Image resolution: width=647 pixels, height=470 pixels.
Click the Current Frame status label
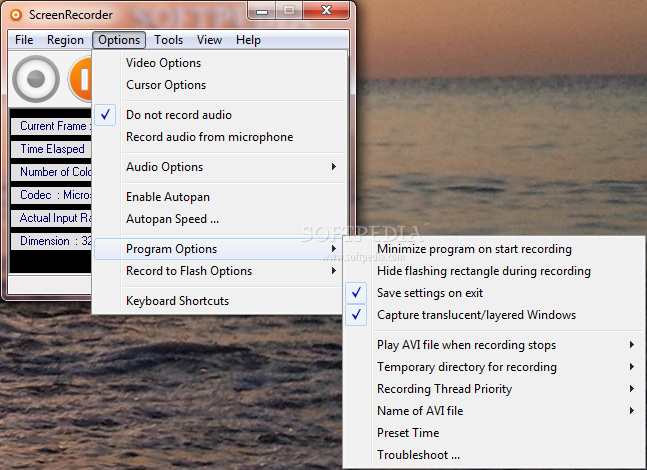click(x=51, y=126)
